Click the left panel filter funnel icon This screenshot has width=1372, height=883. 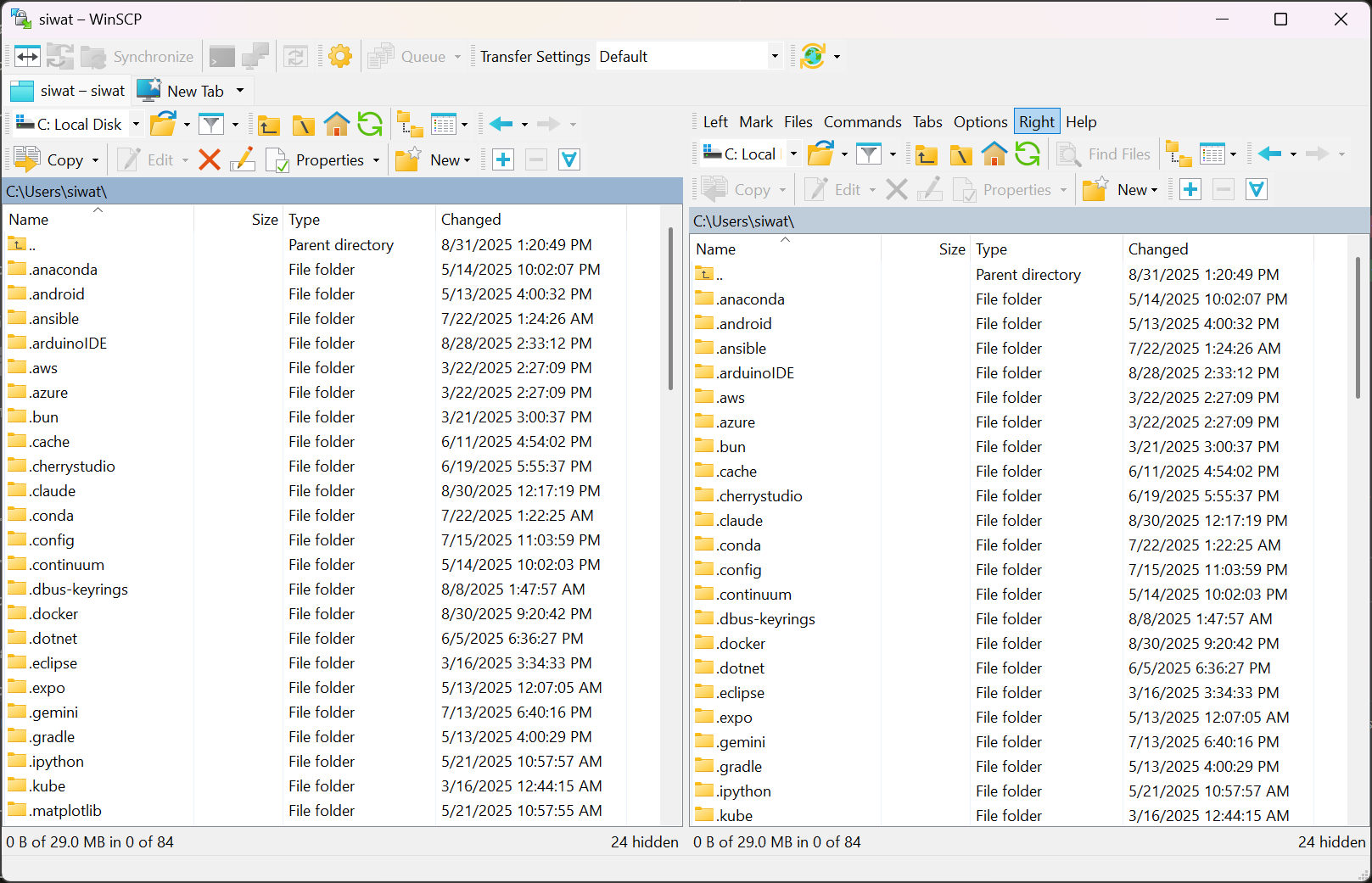tap(211, 125)
